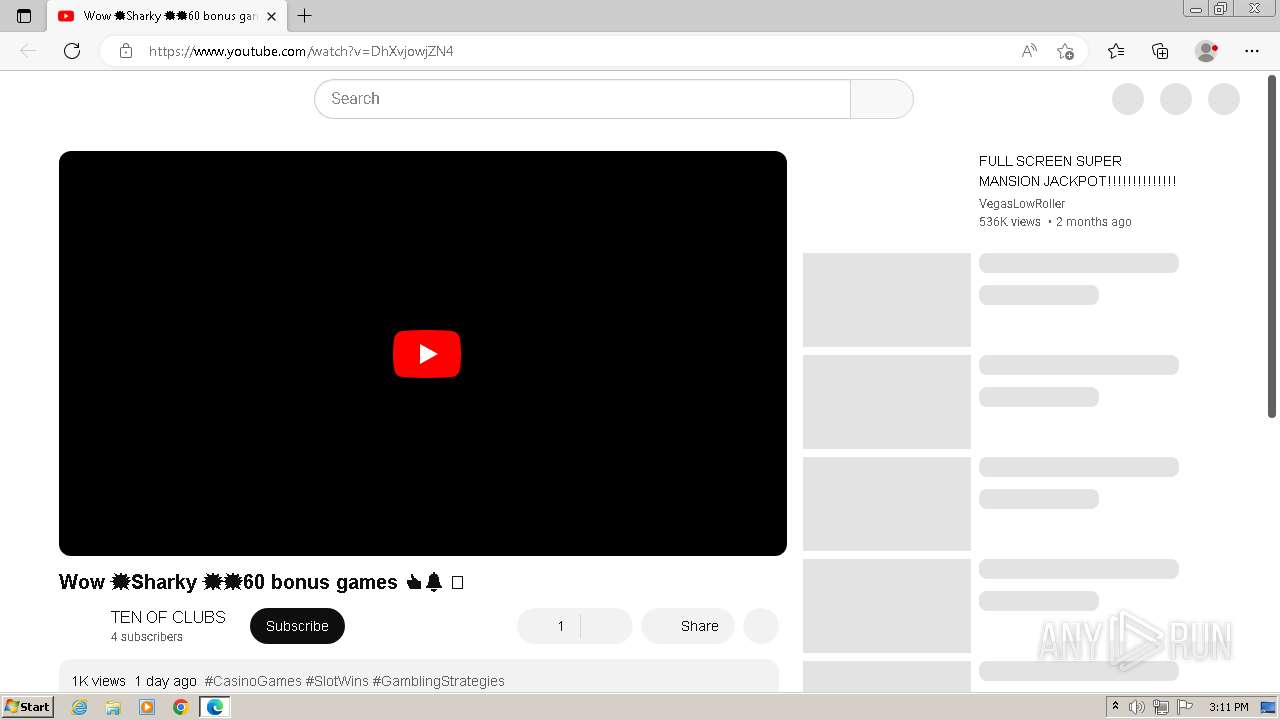The width and height of the screenshot is (1280, 720).
Task: Launch Google Chrome from taskbar
Action: tap(180, 707)
